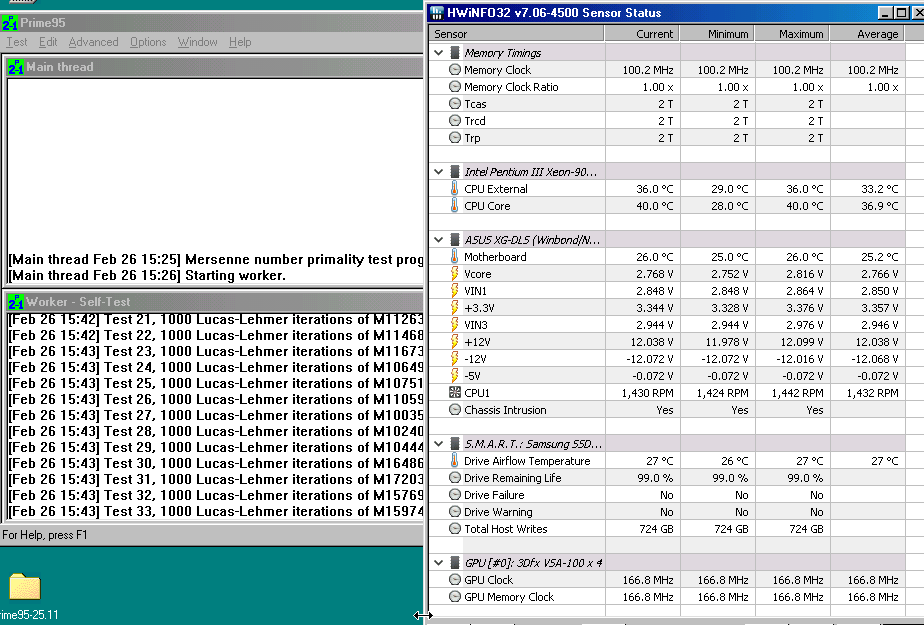Click the Tcas clock icon
The width and height of the screenshot is (924, 625).
pyautogui.click(x=454, y=104)
